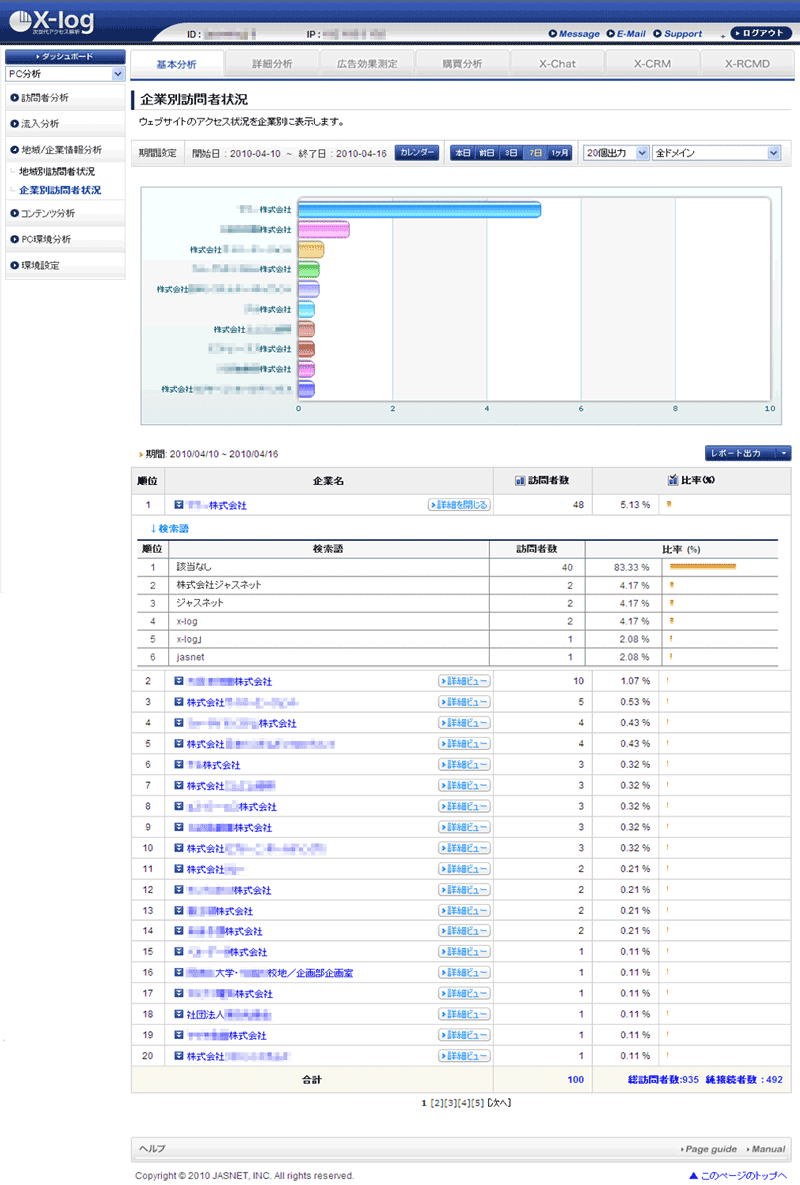This screenshot has width=800, height=1185.
Task: Click 詳細を閉じる for rank 1 company
Action: pos(458,506)
